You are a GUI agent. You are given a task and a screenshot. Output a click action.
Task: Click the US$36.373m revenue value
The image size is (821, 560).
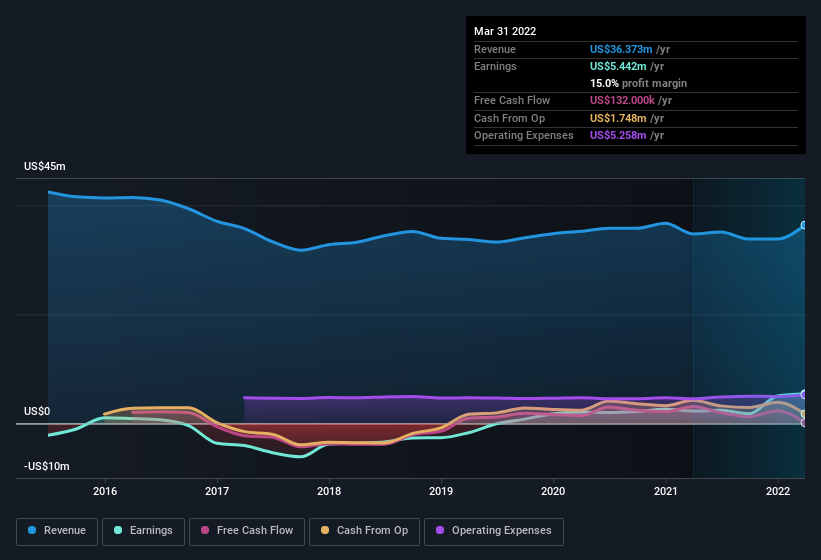[621, 49]
